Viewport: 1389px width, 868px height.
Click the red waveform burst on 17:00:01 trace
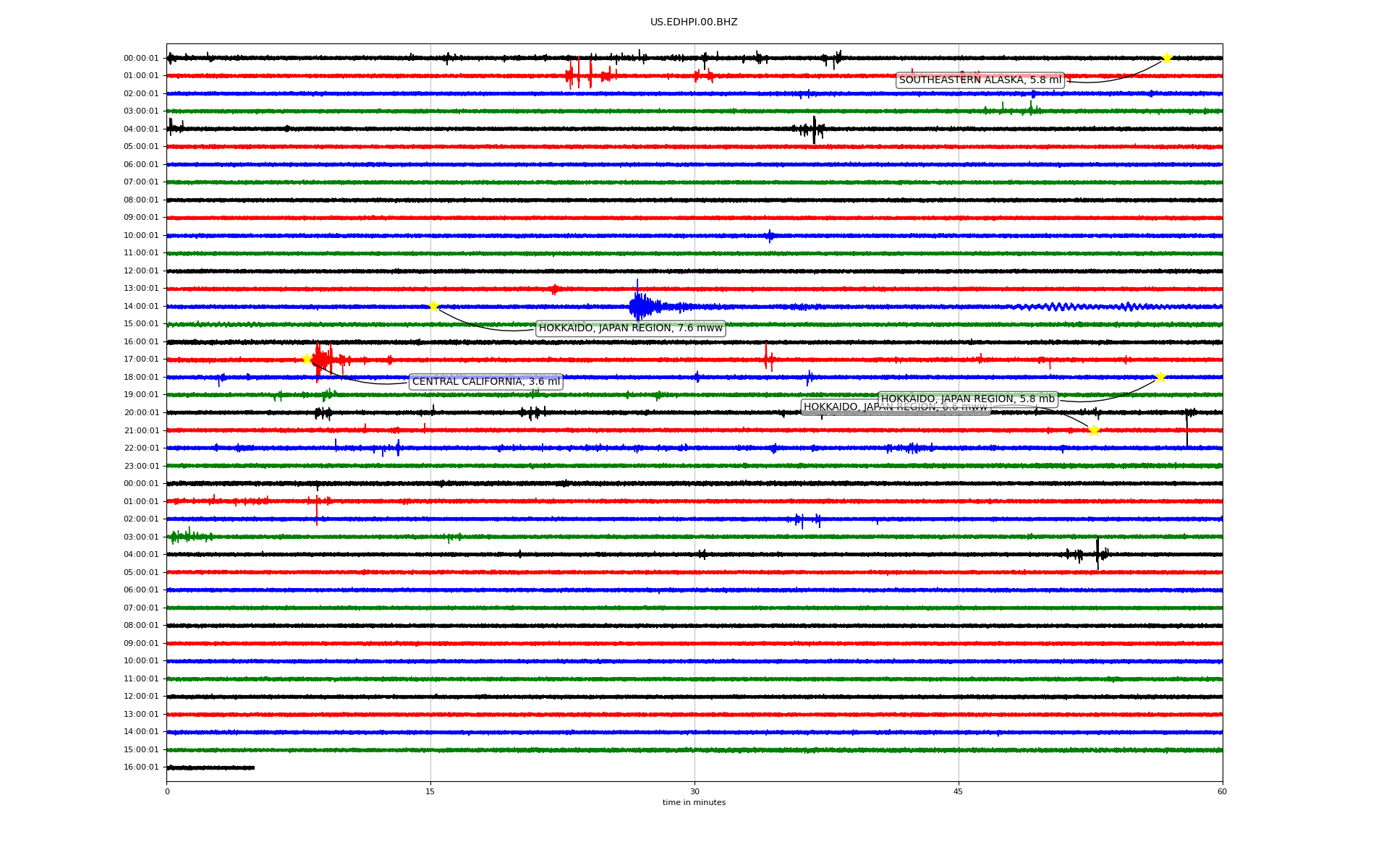pos(322,359)
